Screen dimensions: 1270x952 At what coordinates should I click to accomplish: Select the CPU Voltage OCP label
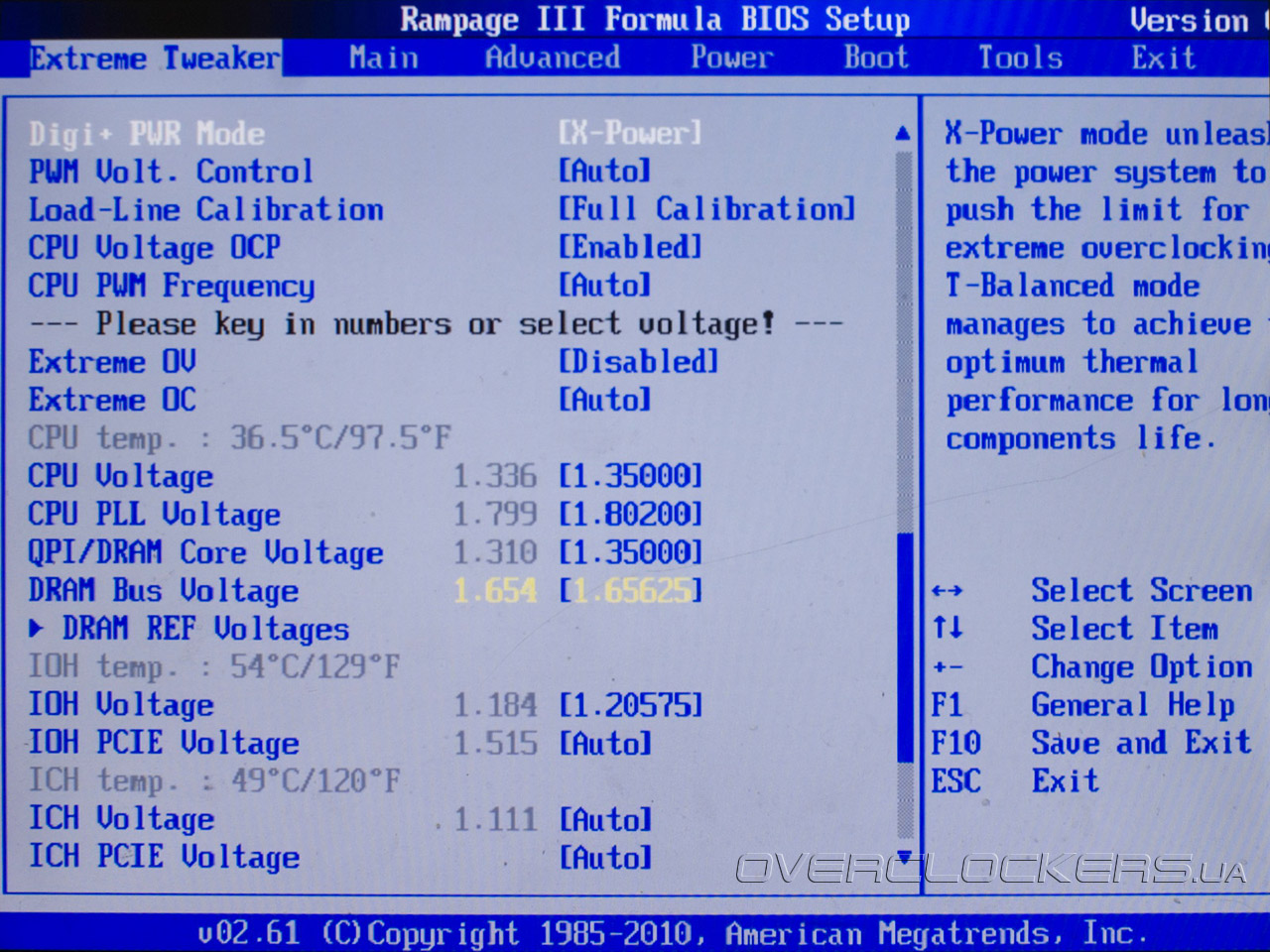(155, 248)
